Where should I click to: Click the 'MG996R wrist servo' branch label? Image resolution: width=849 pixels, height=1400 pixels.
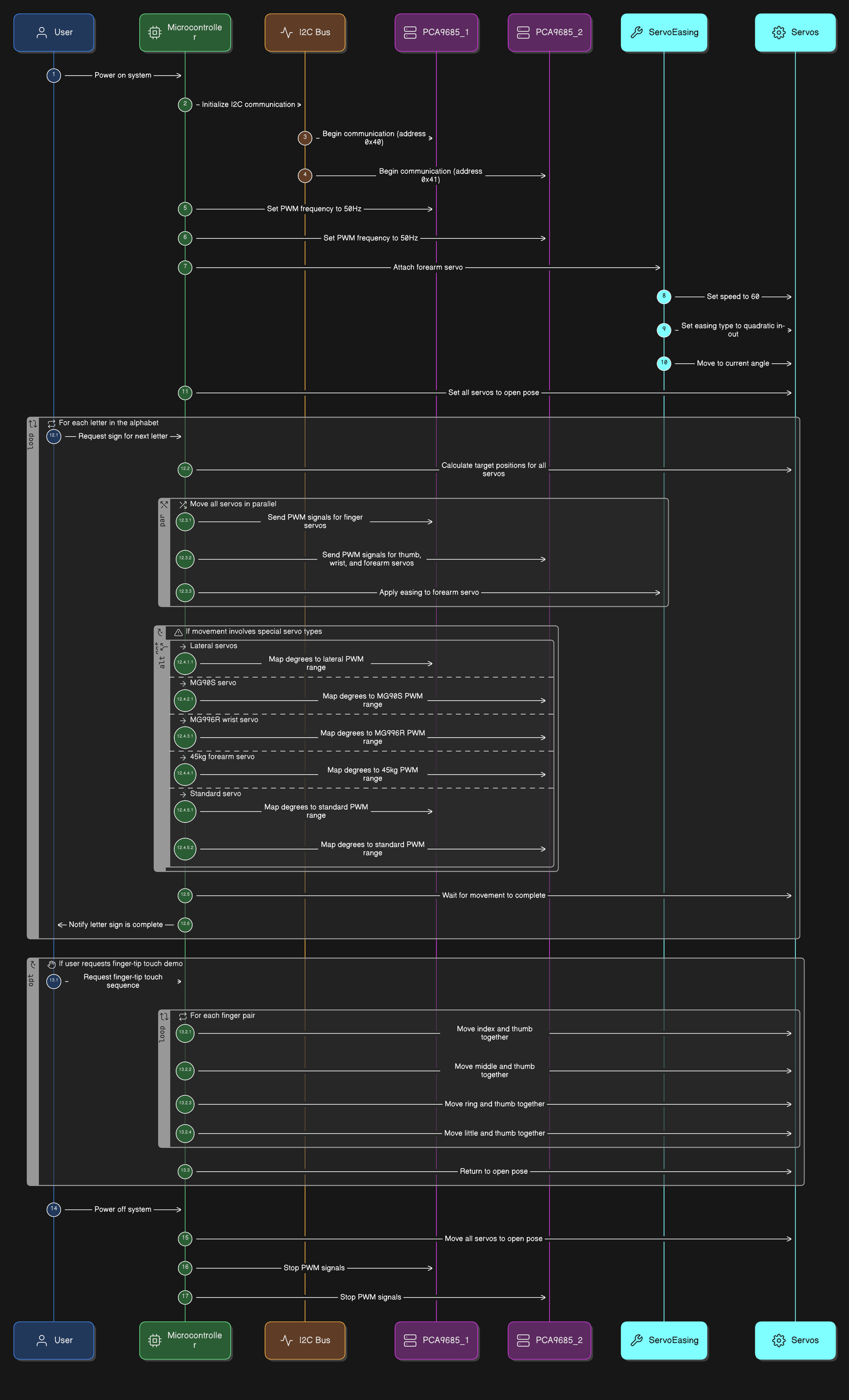(223, 720)
